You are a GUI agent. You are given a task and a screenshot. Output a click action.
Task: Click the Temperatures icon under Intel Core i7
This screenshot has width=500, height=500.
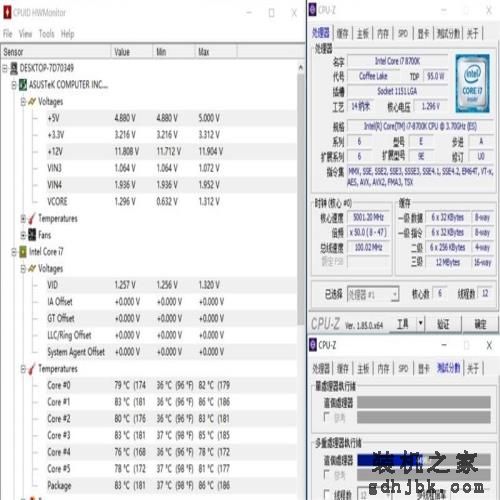[32, 369]
